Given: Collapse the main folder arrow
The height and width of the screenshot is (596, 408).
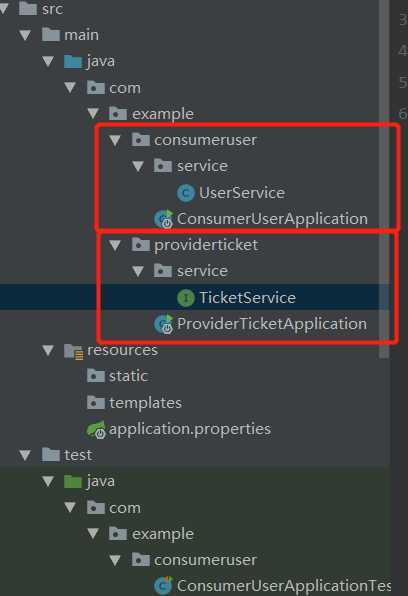Looking at the screenshot, I should click(x=25, y=35).
